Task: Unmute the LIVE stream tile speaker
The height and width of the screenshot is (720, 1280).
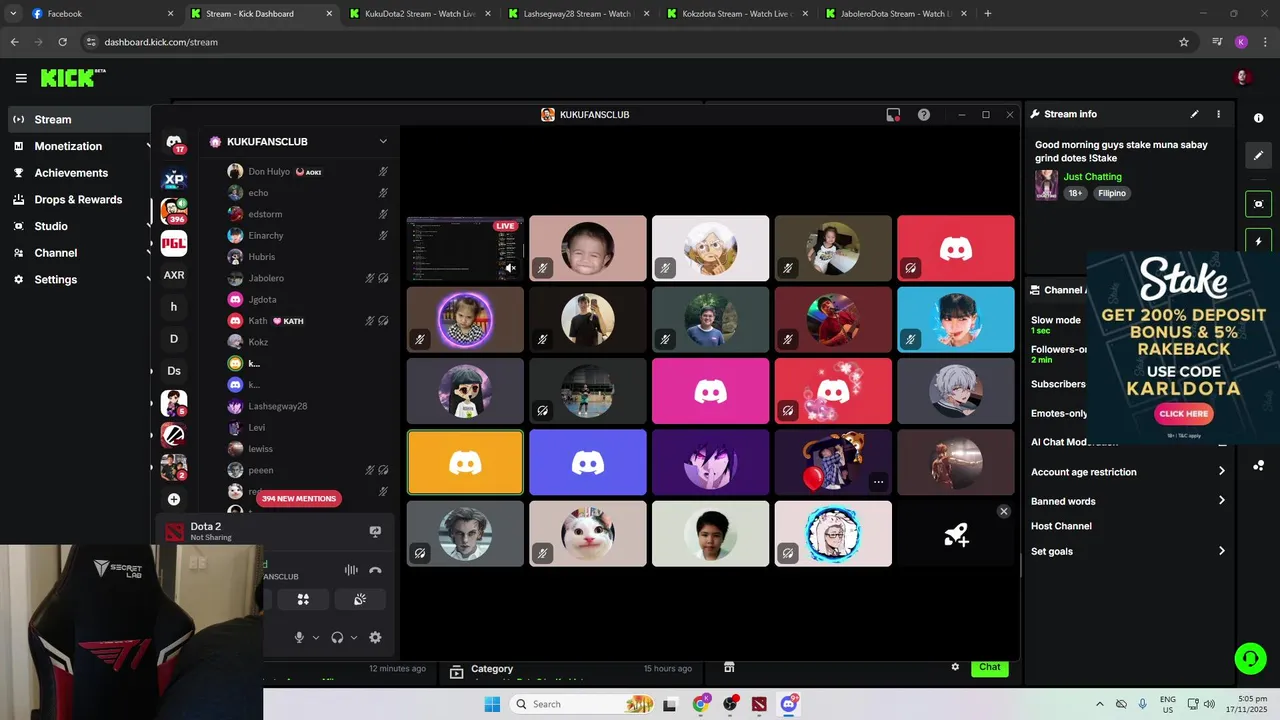Action: (x=510, y=268)
